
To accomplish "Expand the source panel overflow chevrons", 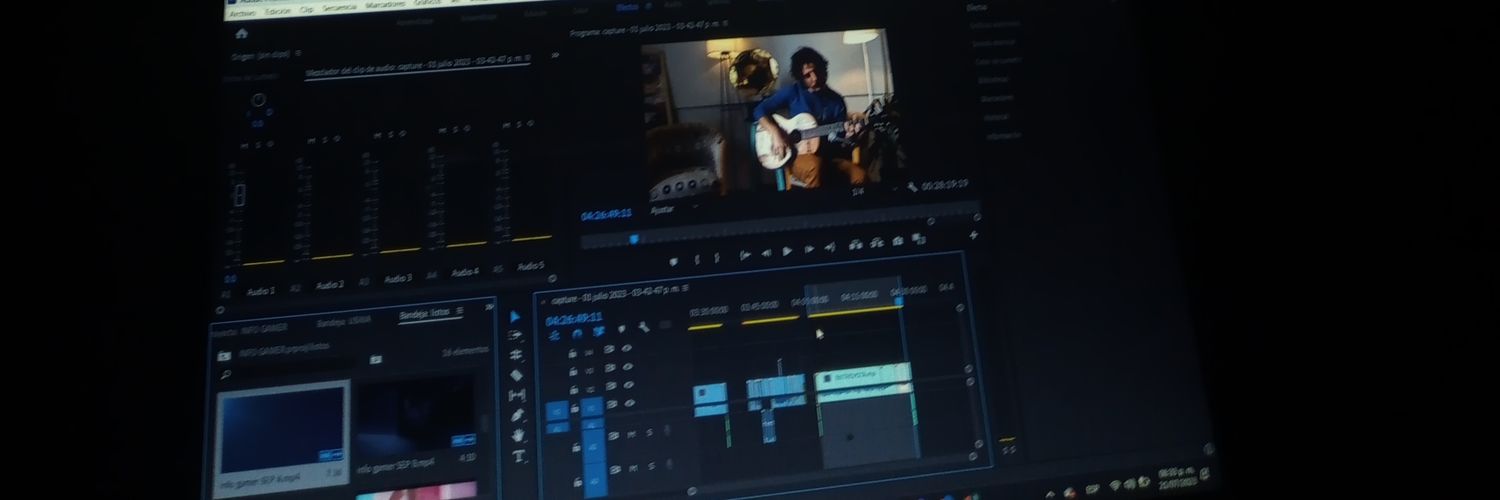I will point(555,56).
